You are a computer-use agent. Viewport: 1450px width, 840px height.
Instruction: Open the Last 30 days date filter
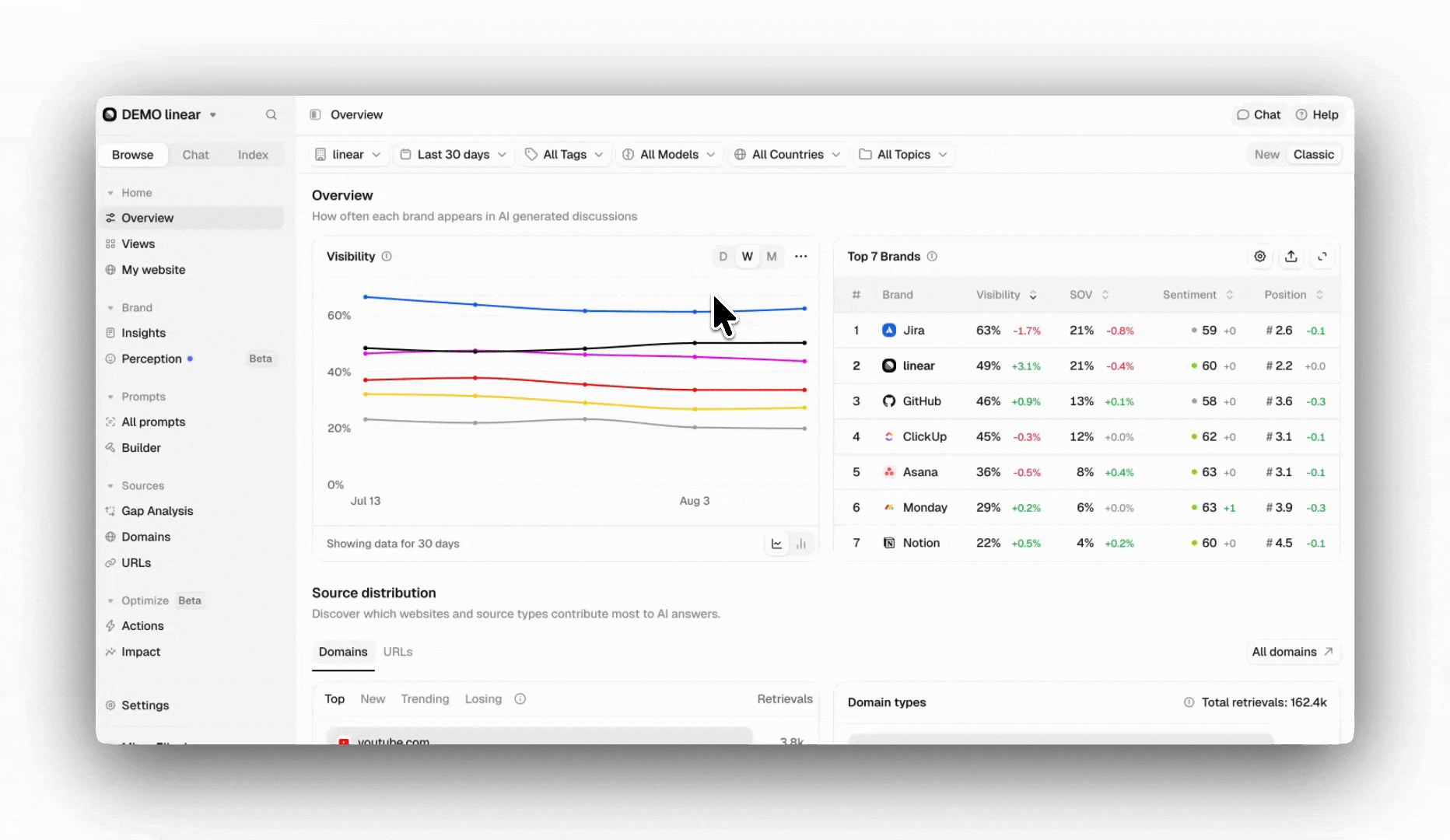[x=454, y=155]
